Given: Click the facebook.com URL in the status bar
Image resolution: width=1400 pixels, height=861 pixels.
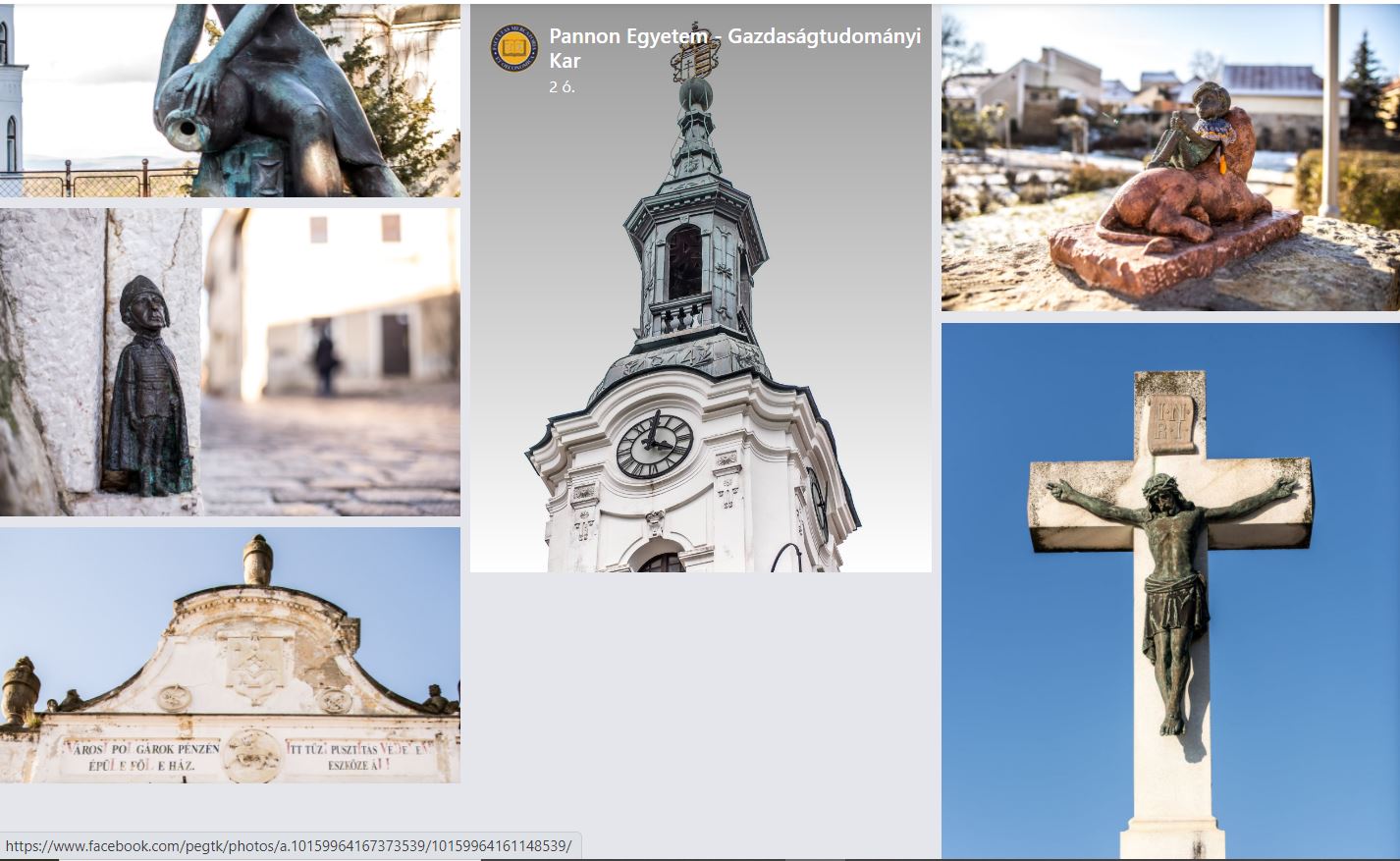Looking at the screenshot, I should point(289,845).
